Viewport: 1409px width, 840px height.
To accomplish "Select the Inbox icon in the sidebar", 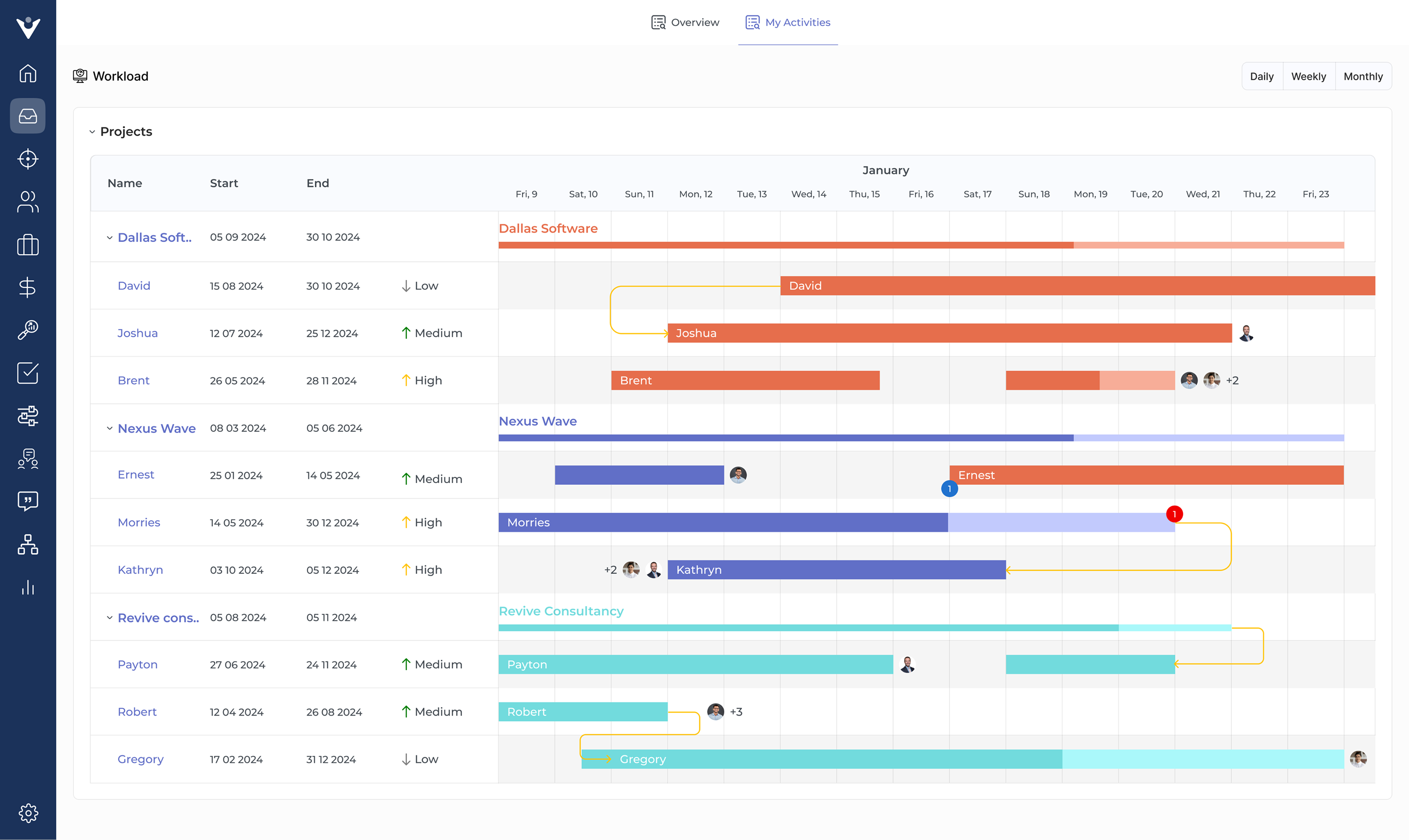I will pos(27,115).
